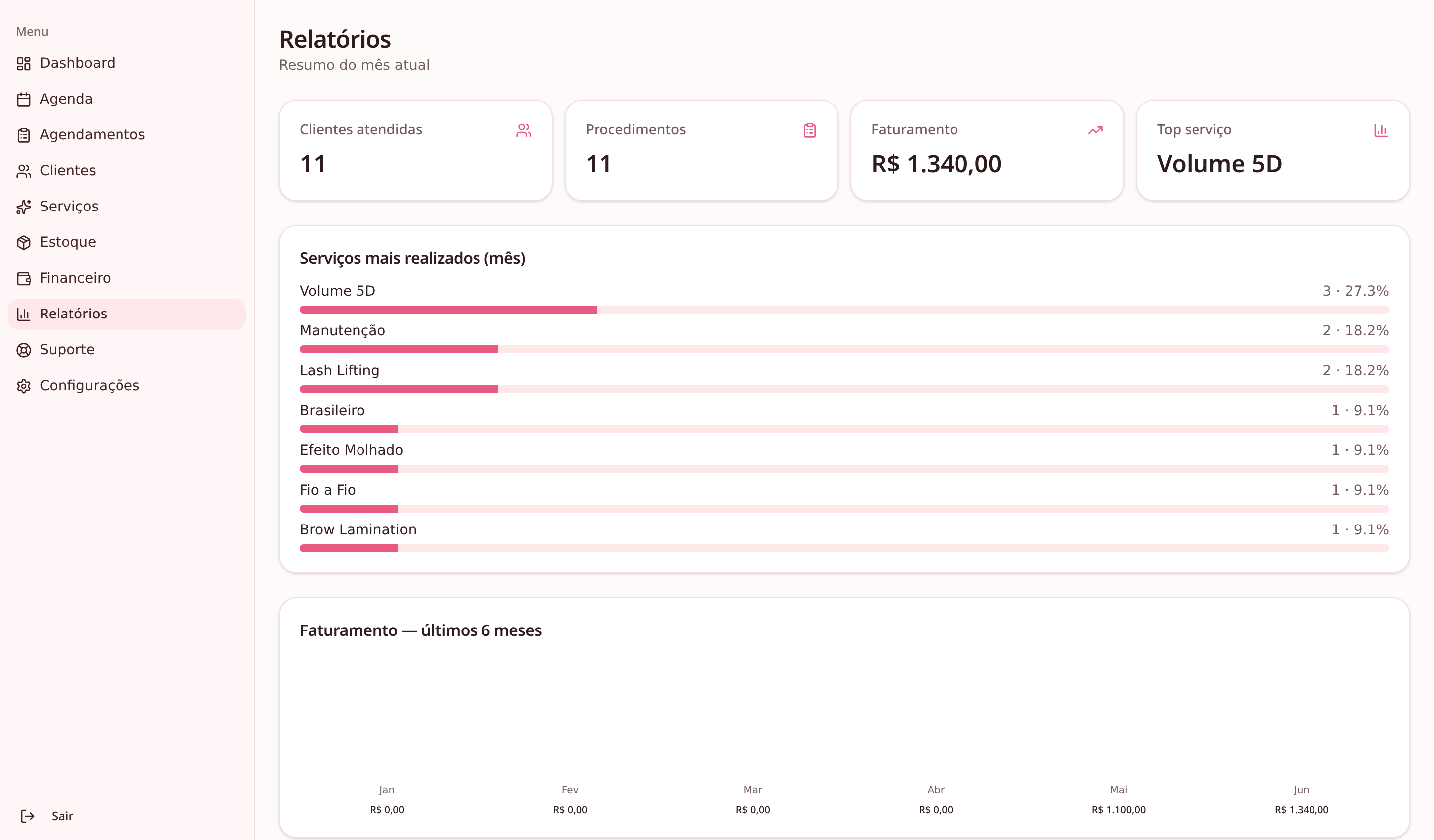Click the Fio a Fio progress bar
This screenshot has height=840, width=1434.
click(x=844, y=509)
